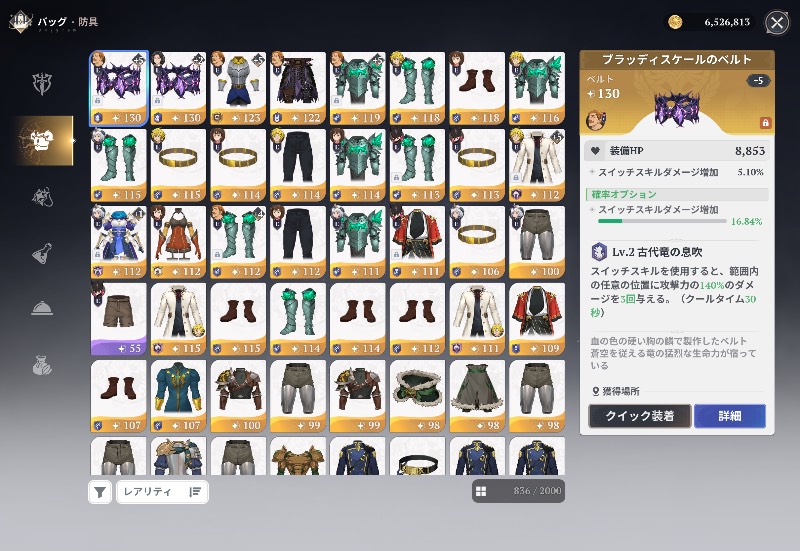Expand the 獲得場所 section

point(616,391)
